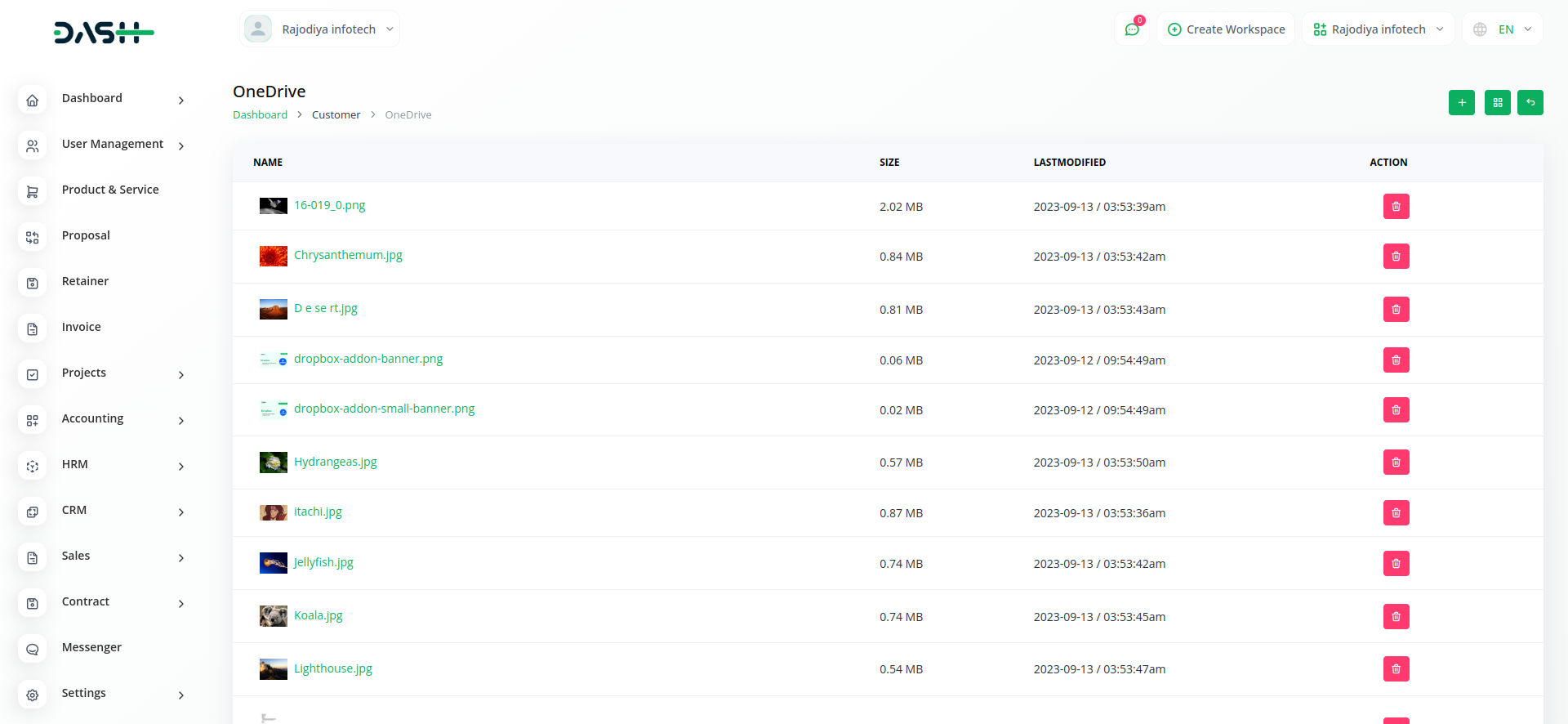Open Rajodiya infotech workspace dropdown
The height and width of the screenshot is (724, 1568).
click(x=1378, y=29)
